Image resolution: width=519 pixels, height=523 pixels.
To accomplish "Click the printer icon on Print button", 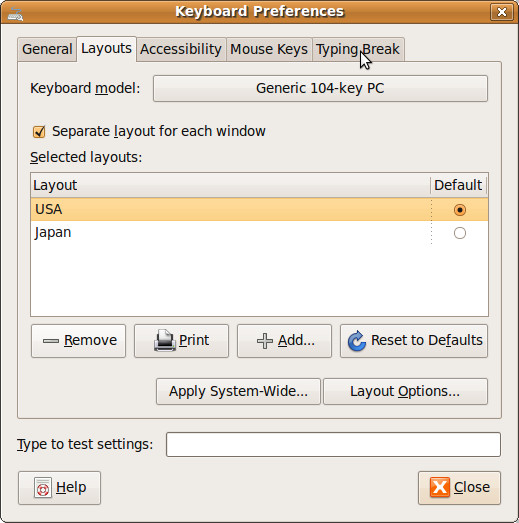I will click(165, 340).
